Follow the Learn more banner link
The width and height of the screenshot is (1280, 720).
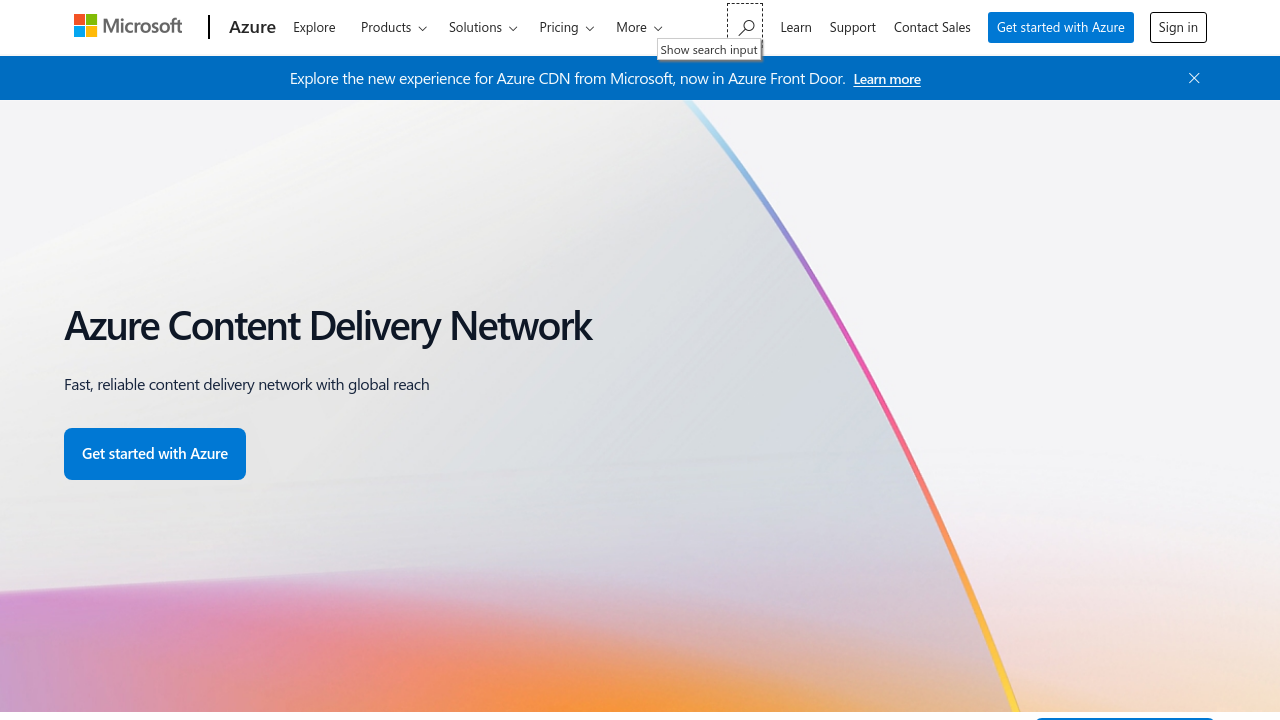point(887,79)
